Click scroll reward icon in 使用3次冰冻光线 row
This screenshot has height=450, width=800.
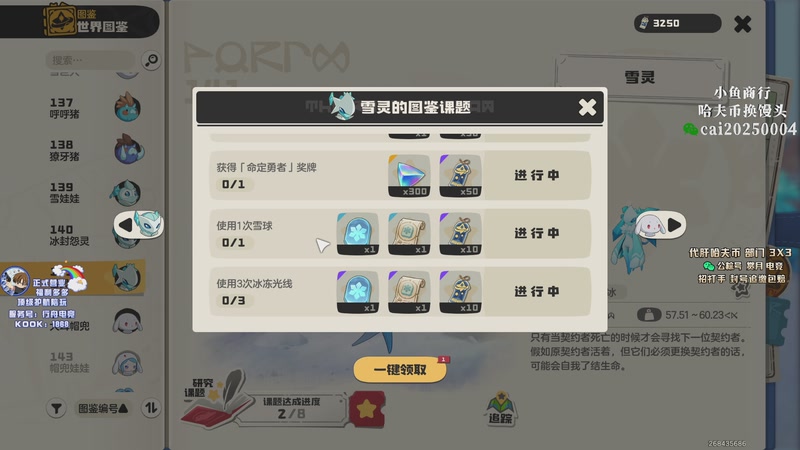pos(409,292)
